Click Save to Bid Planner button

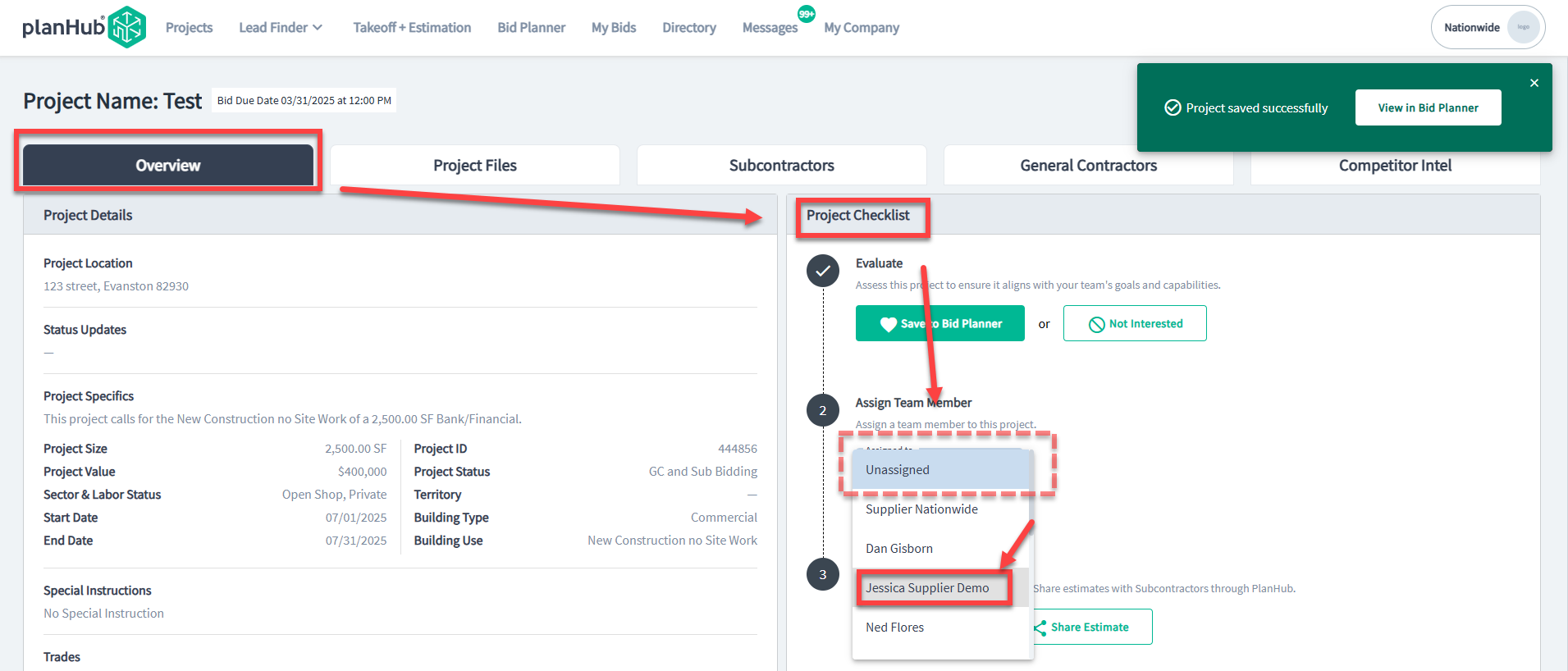click(x=940, y=323)
